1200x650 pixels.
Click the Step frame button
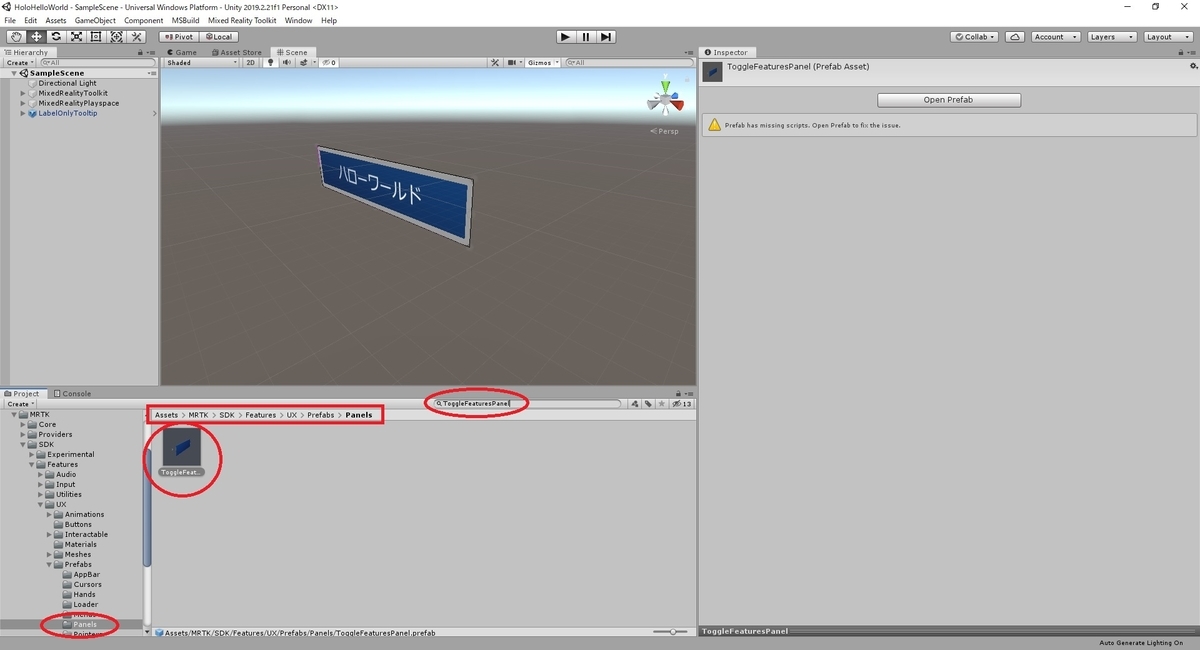[605, 37]
